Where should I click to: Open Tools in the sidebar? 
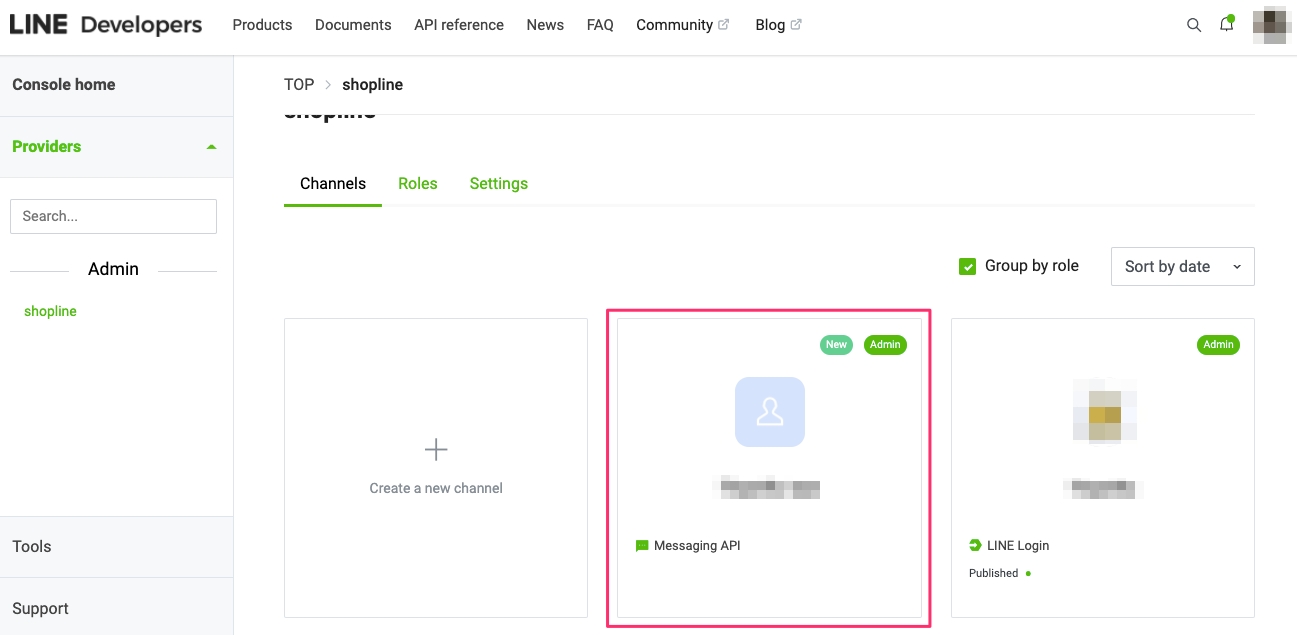(32, 547)
